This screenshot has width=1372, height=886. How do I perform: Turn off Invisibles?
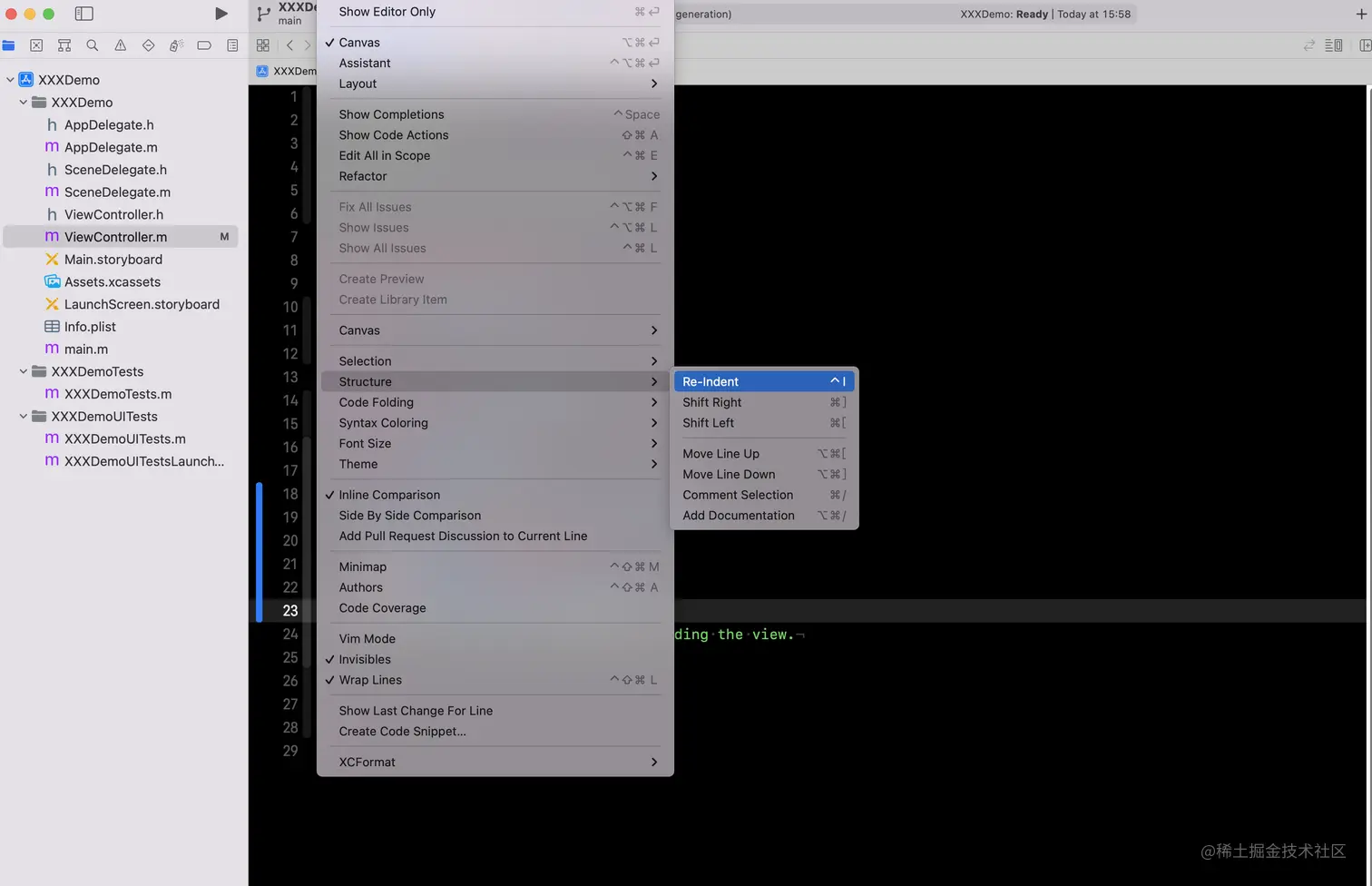pos(495,659)
